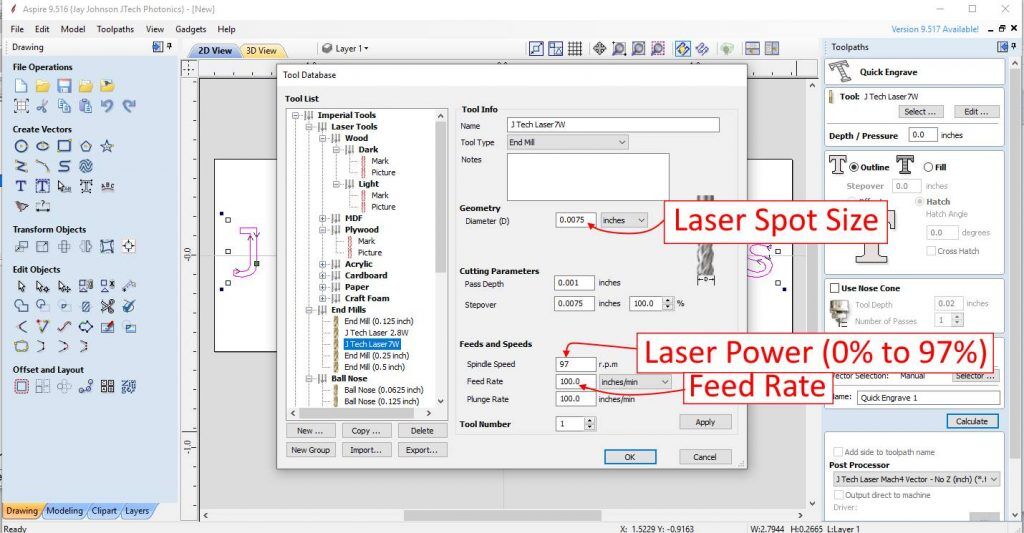Click the Tool List vertical scrollbar

click(x=443, y=250)
